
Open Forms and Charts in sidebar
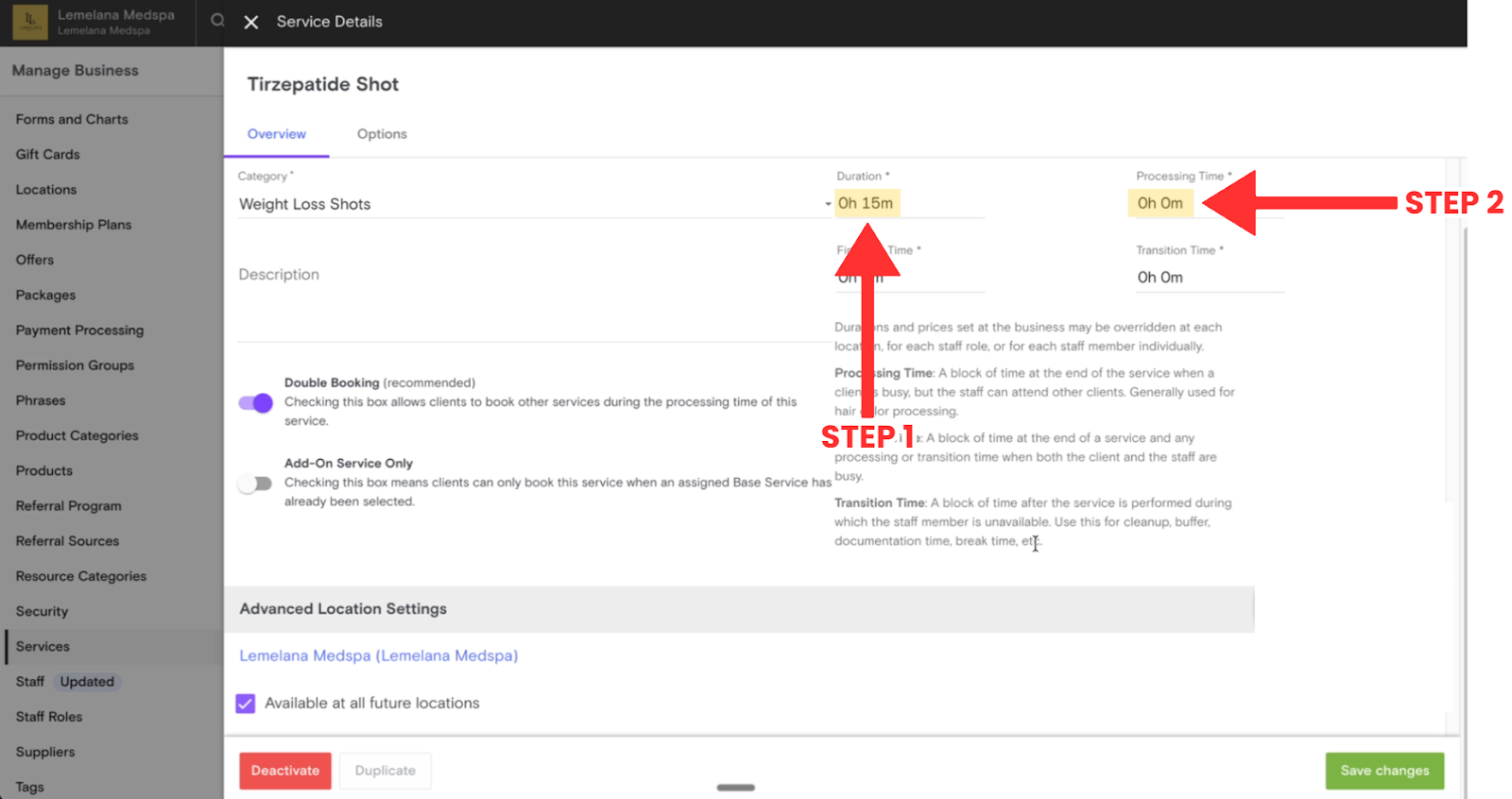click(x=72, y=119)
